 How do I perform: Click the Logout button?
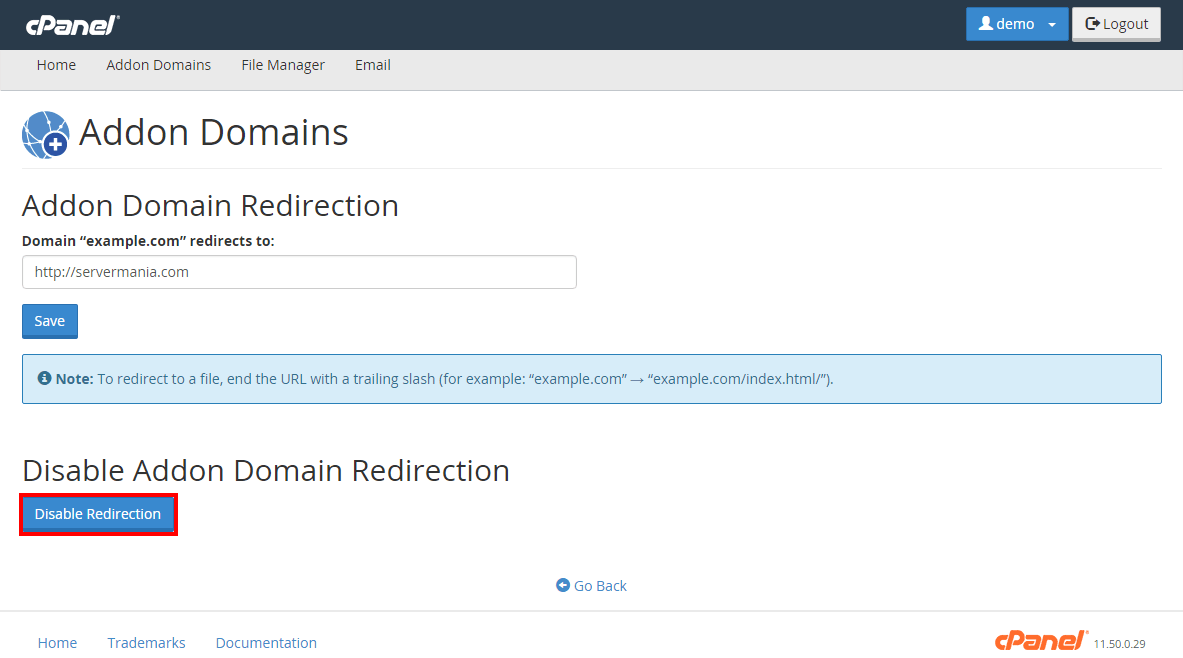(1116, 24)
